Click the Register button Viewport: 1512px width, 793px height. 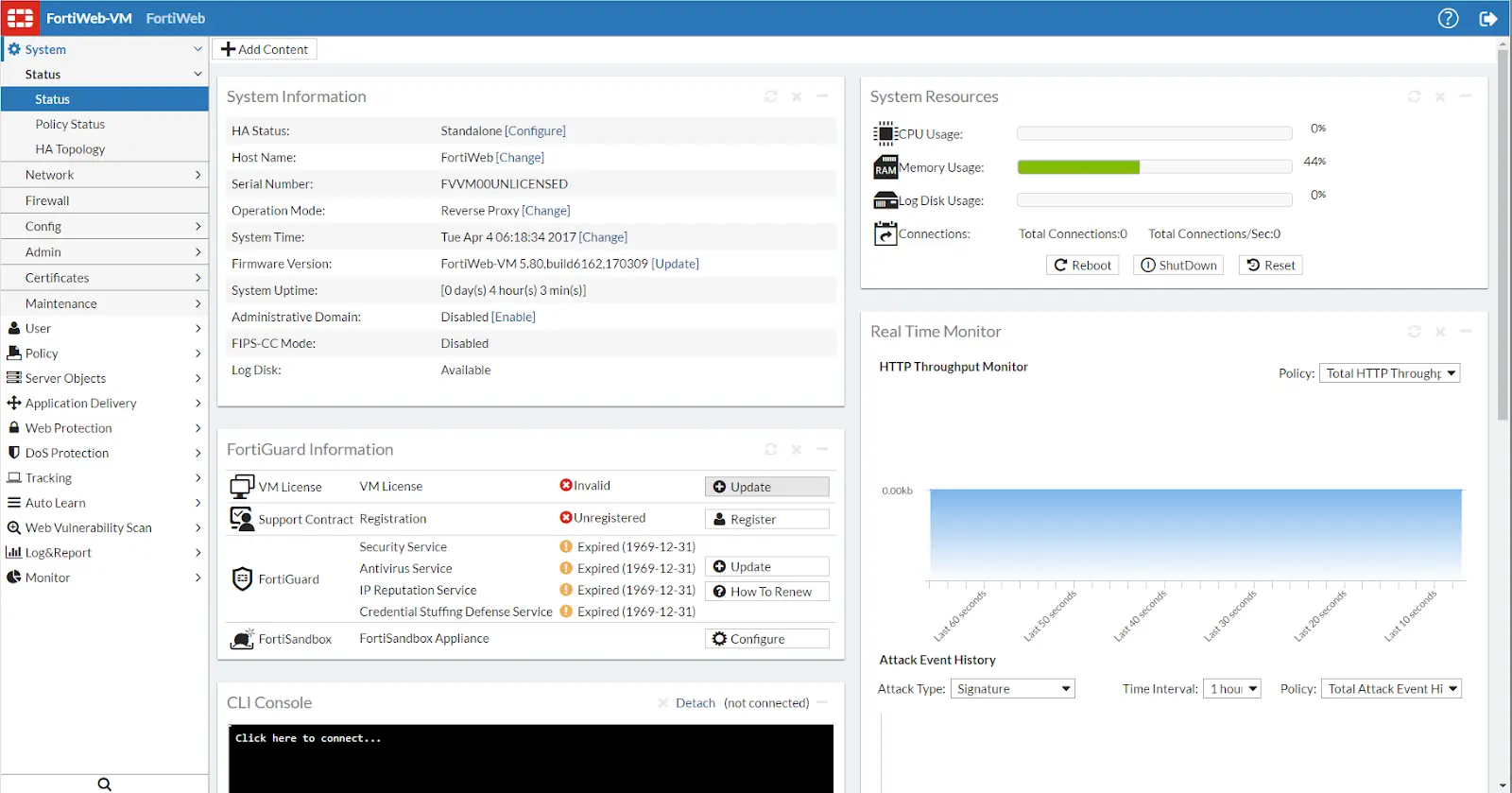click(x=767, y=519)
